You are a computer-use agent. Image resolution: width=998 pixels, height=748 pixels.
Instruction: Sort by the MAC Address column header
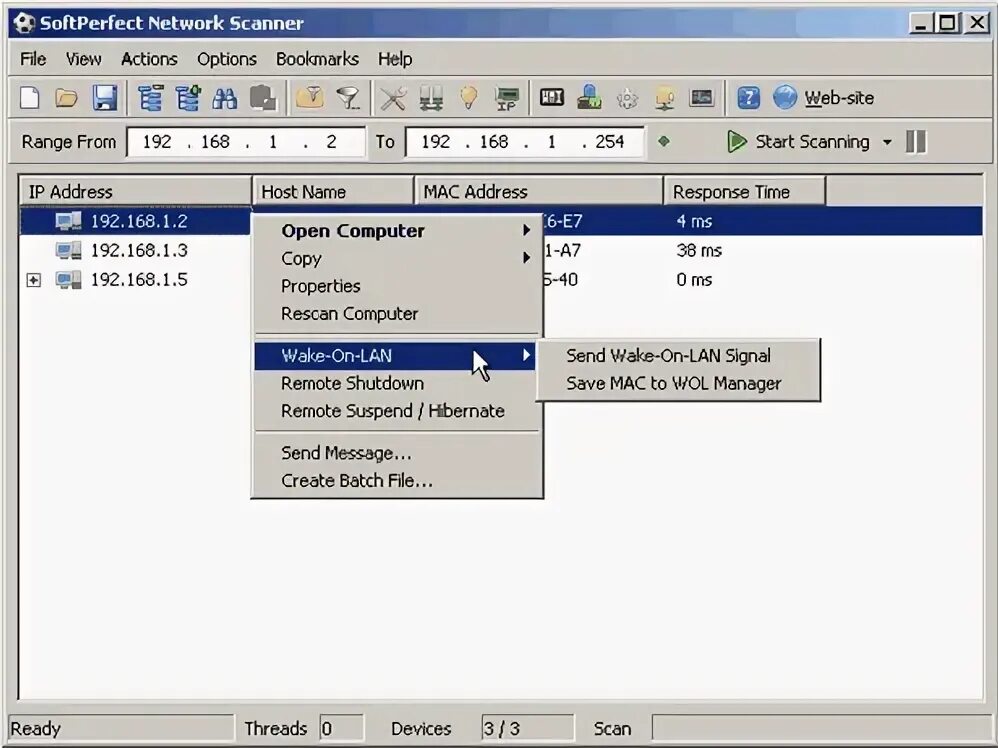point(539,192)
